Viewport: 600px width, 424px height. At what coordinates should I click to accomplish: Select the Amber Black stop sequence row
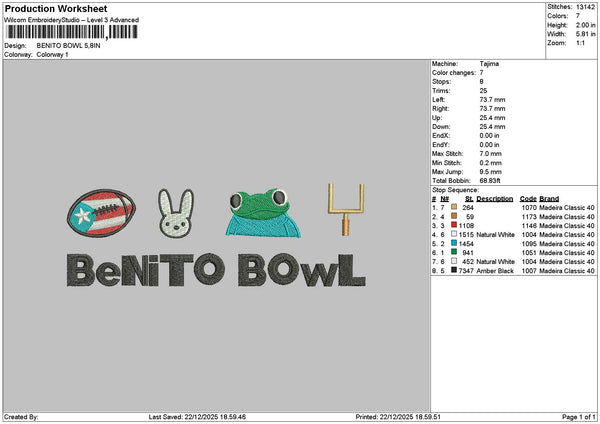click(x=515, y=270)
